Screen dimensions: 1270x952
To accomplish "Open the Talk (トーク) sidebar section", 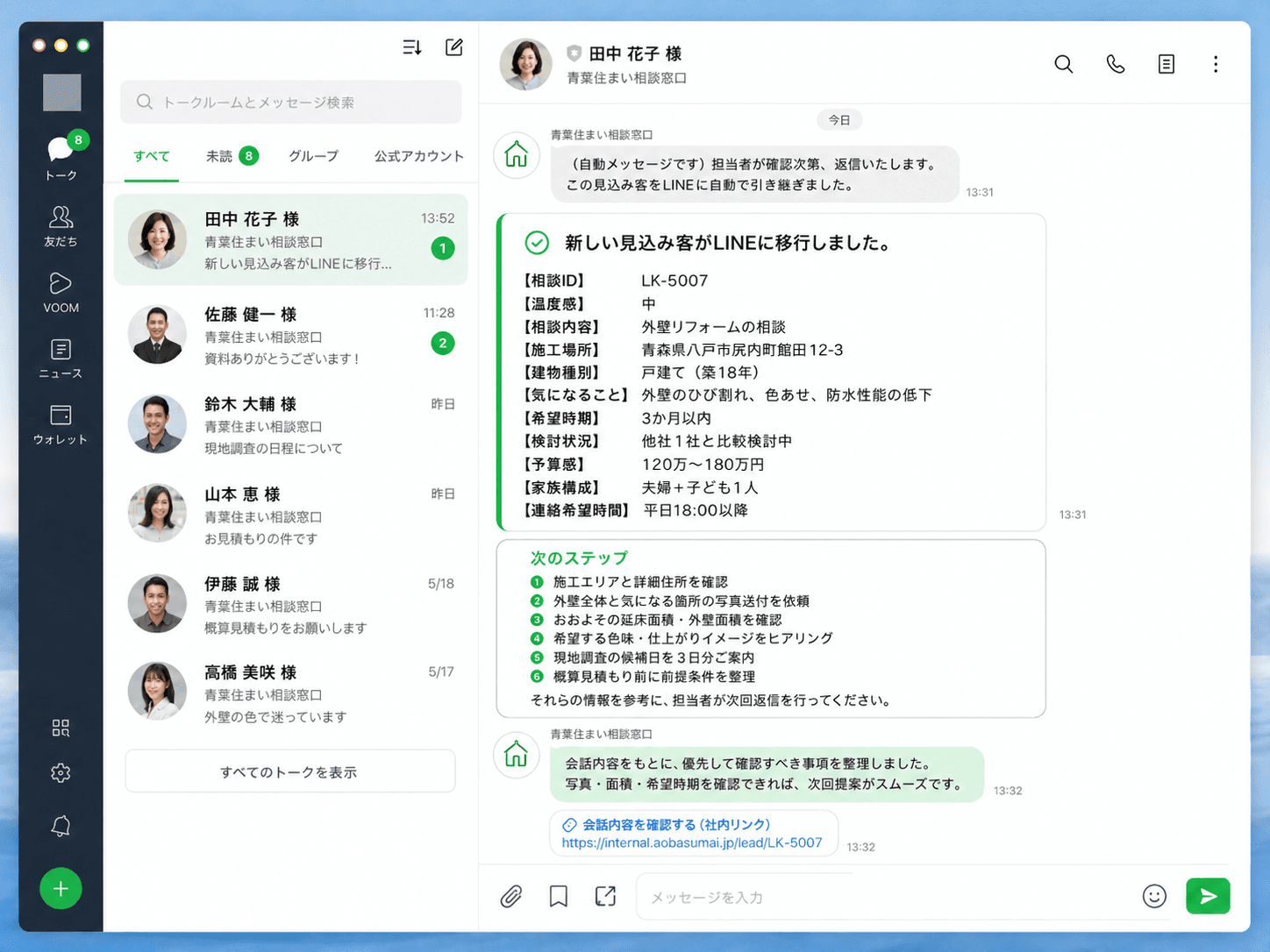I will (61, 158).
